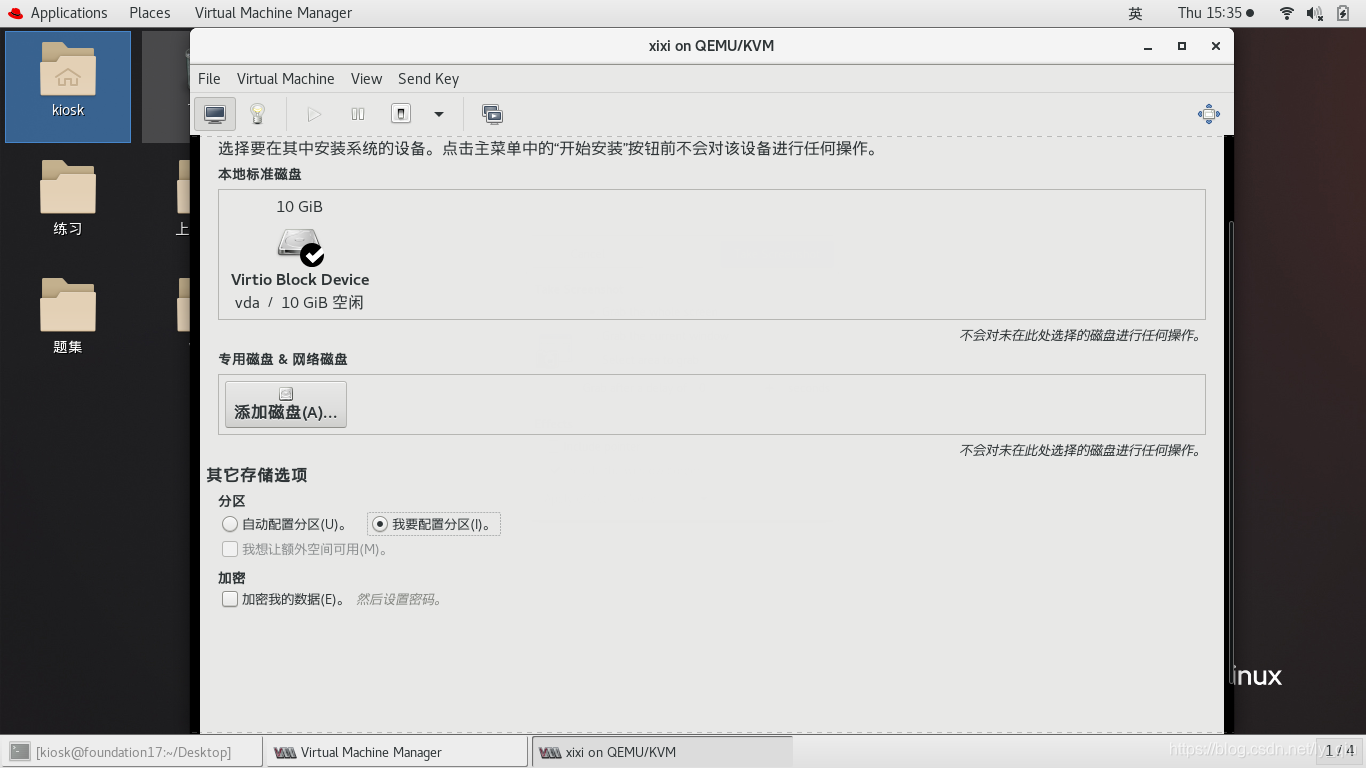Switch to Virtual Machine Manager taskbar entry

point(397,752)
